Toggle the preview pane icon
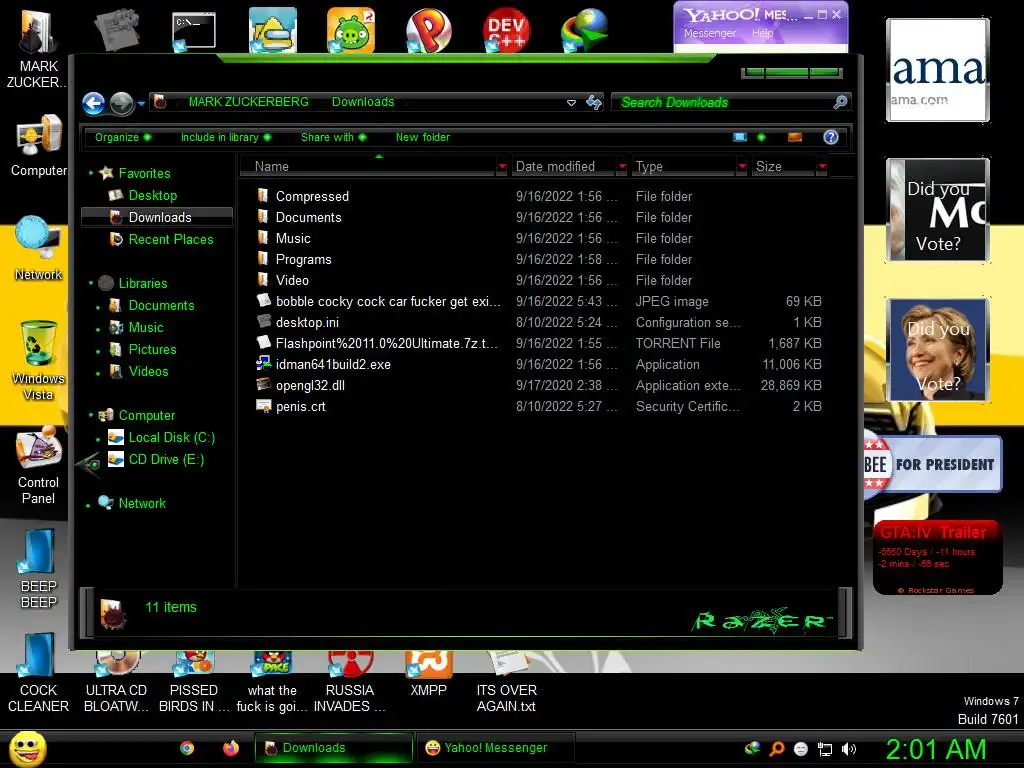The image size is (1024, 768). click(795, 137)
